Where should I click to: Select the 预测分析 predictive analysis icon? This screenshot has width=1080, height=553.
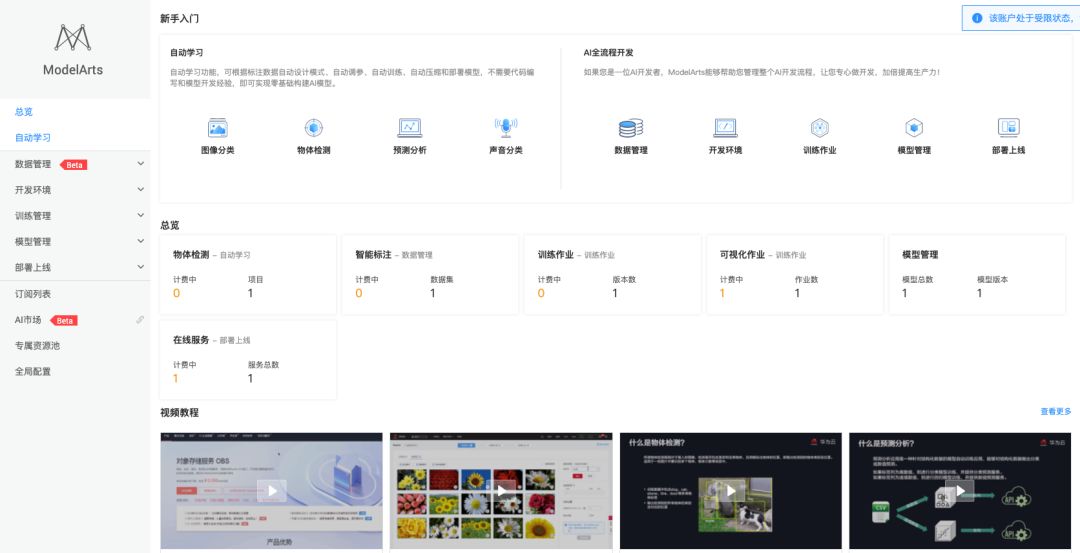click(x=409, y=128)
